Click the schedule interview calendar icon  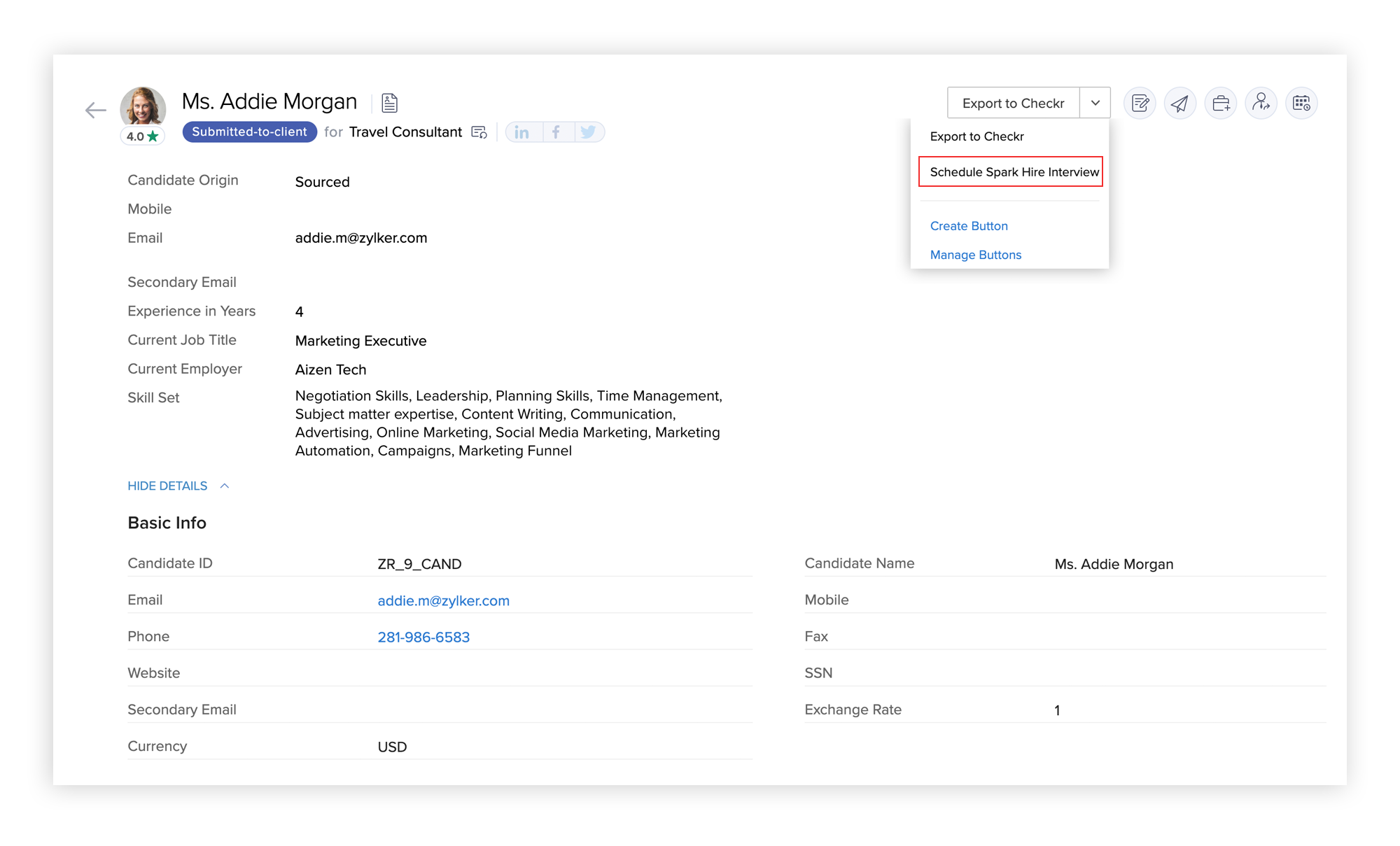click(1301, 104)
